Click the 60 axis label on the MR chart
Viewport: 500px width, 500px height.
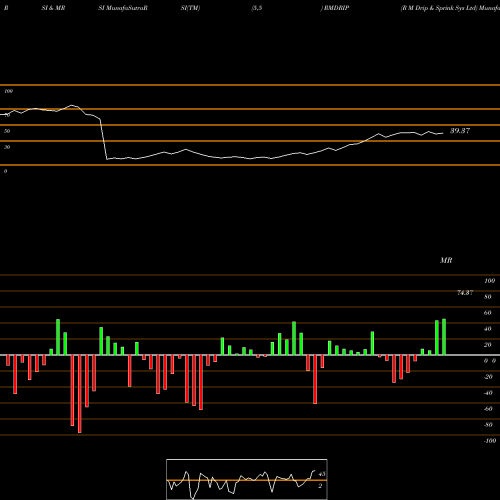[x=487, y=313]
